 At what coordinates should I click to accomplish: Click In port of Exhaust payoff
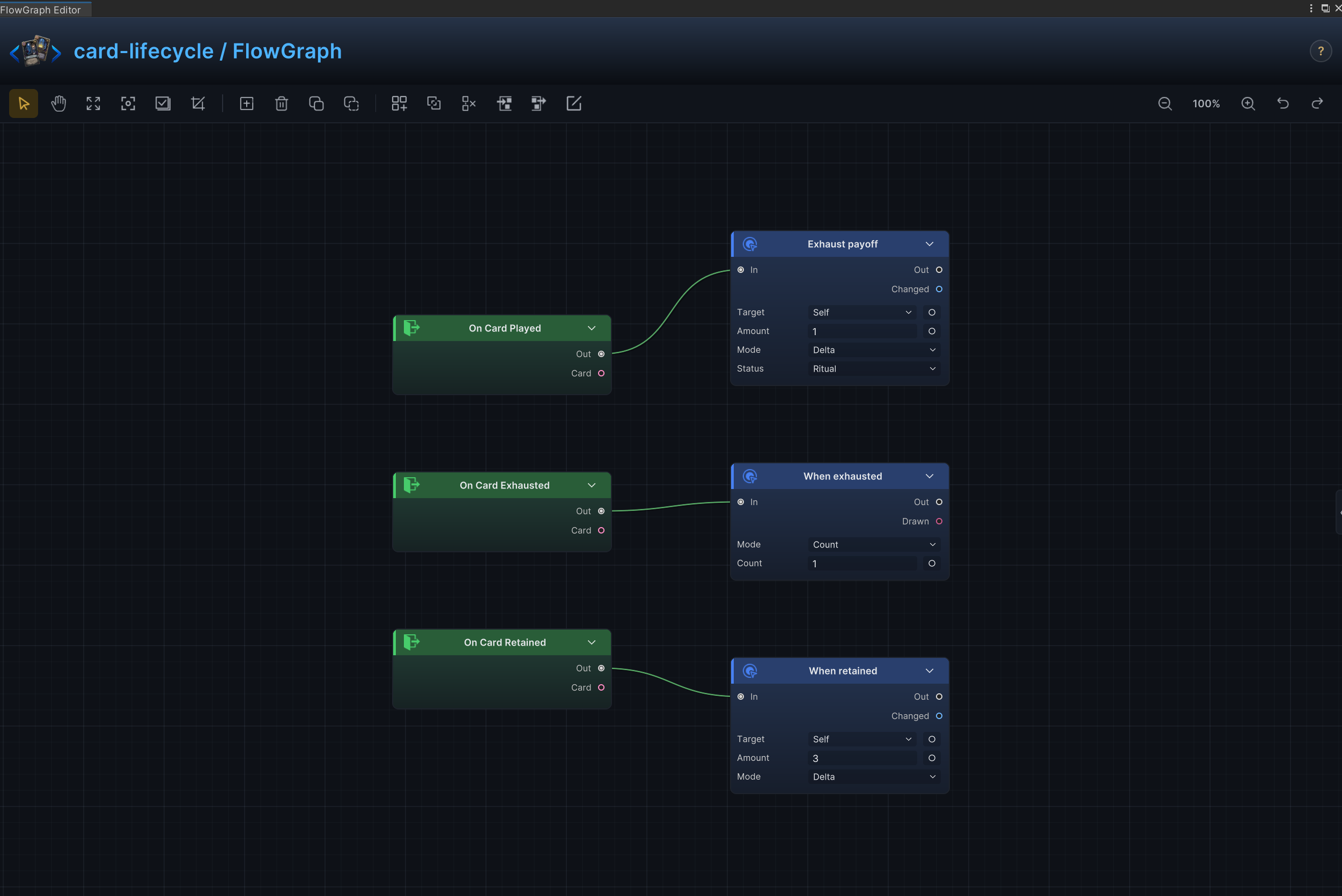point(741,270)
